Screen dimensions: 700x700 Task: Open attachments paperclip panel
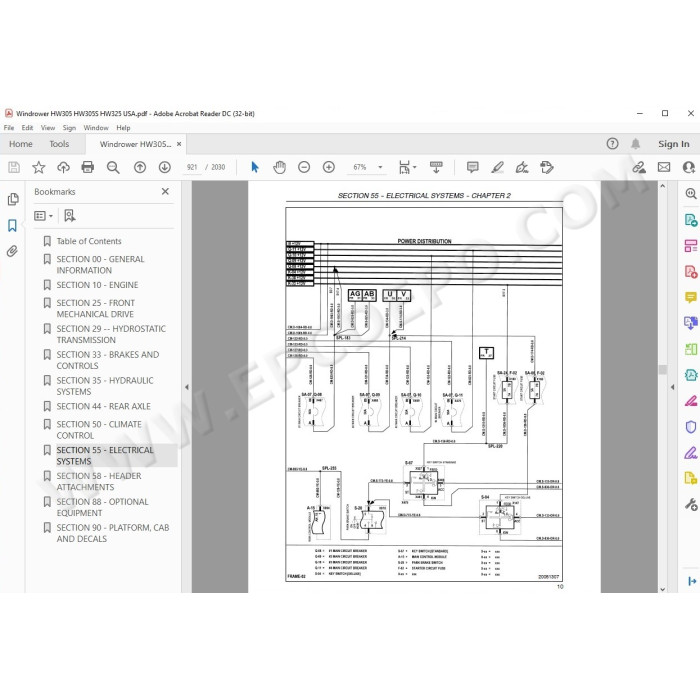12,251
